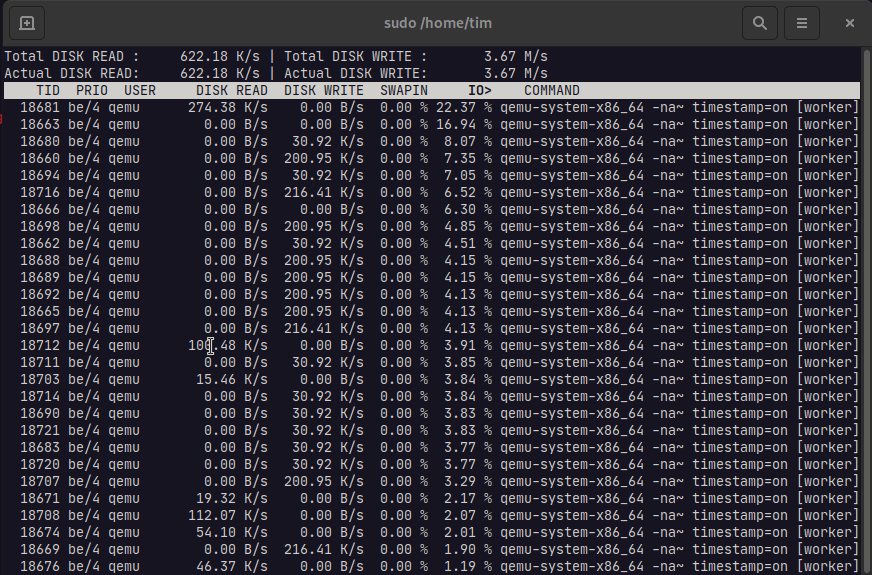Click the Total DISK READ label
872x575 pixels.
click(72, 57)
